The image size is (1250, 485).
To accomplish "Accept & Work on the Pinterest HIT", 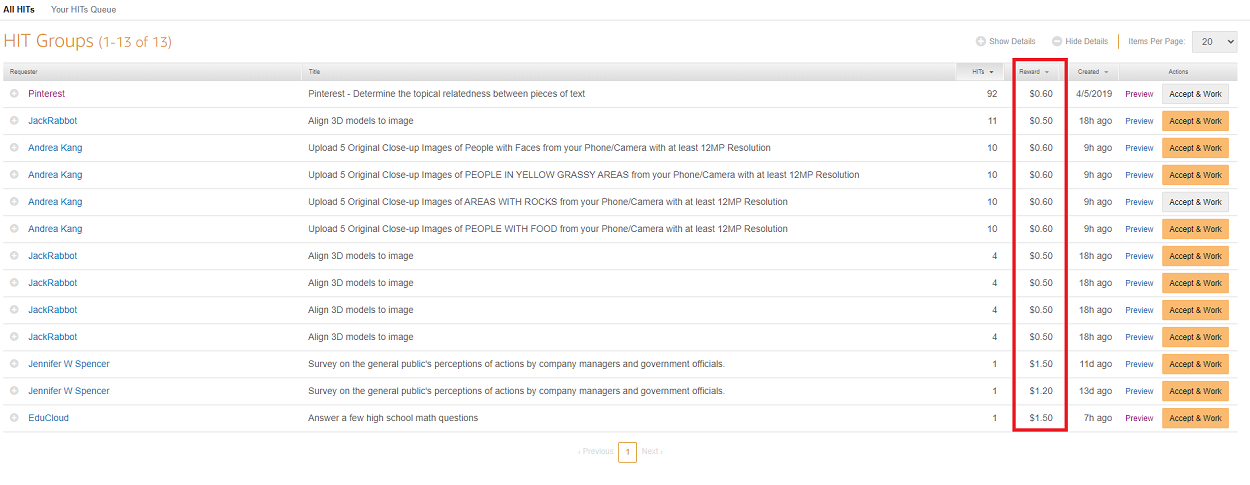I will [1195, 94].
